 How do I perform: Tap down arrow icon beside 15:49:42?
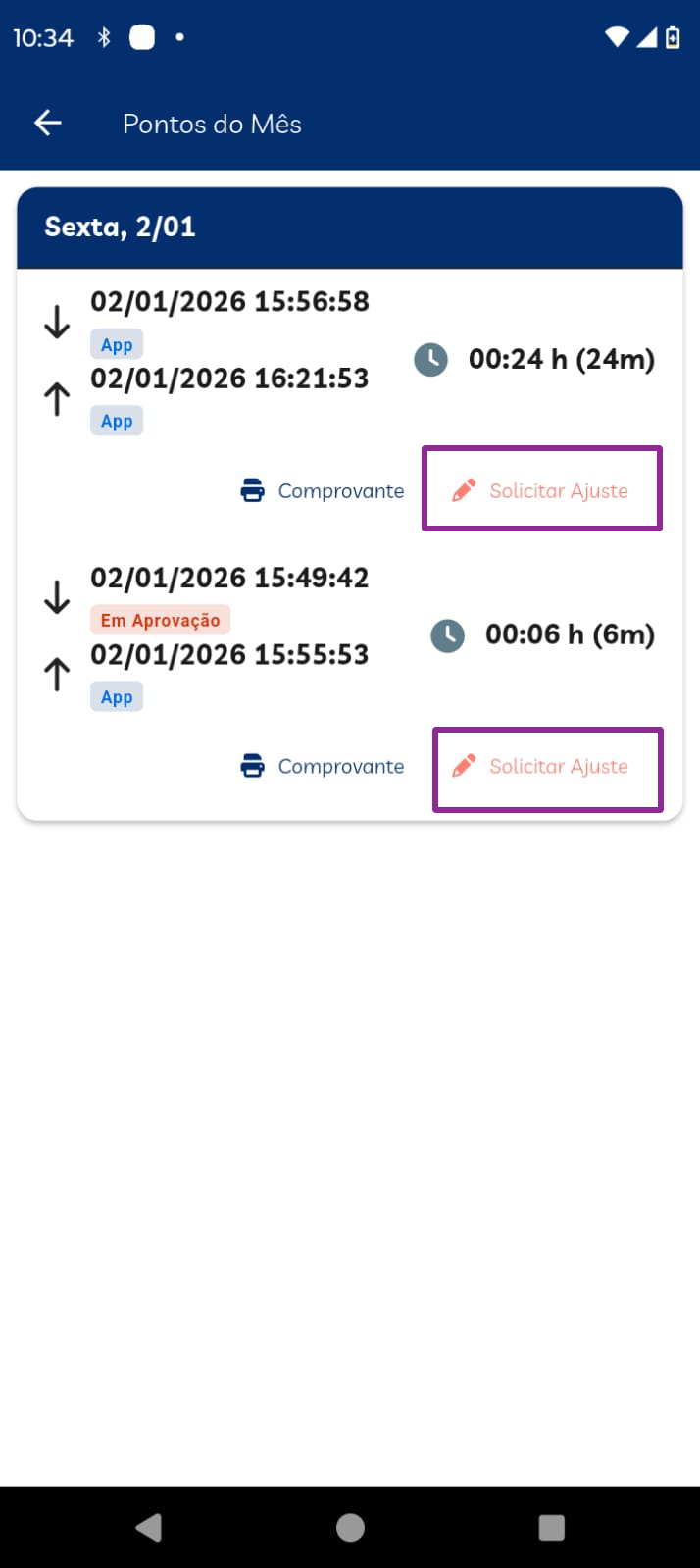click(57, 596)
